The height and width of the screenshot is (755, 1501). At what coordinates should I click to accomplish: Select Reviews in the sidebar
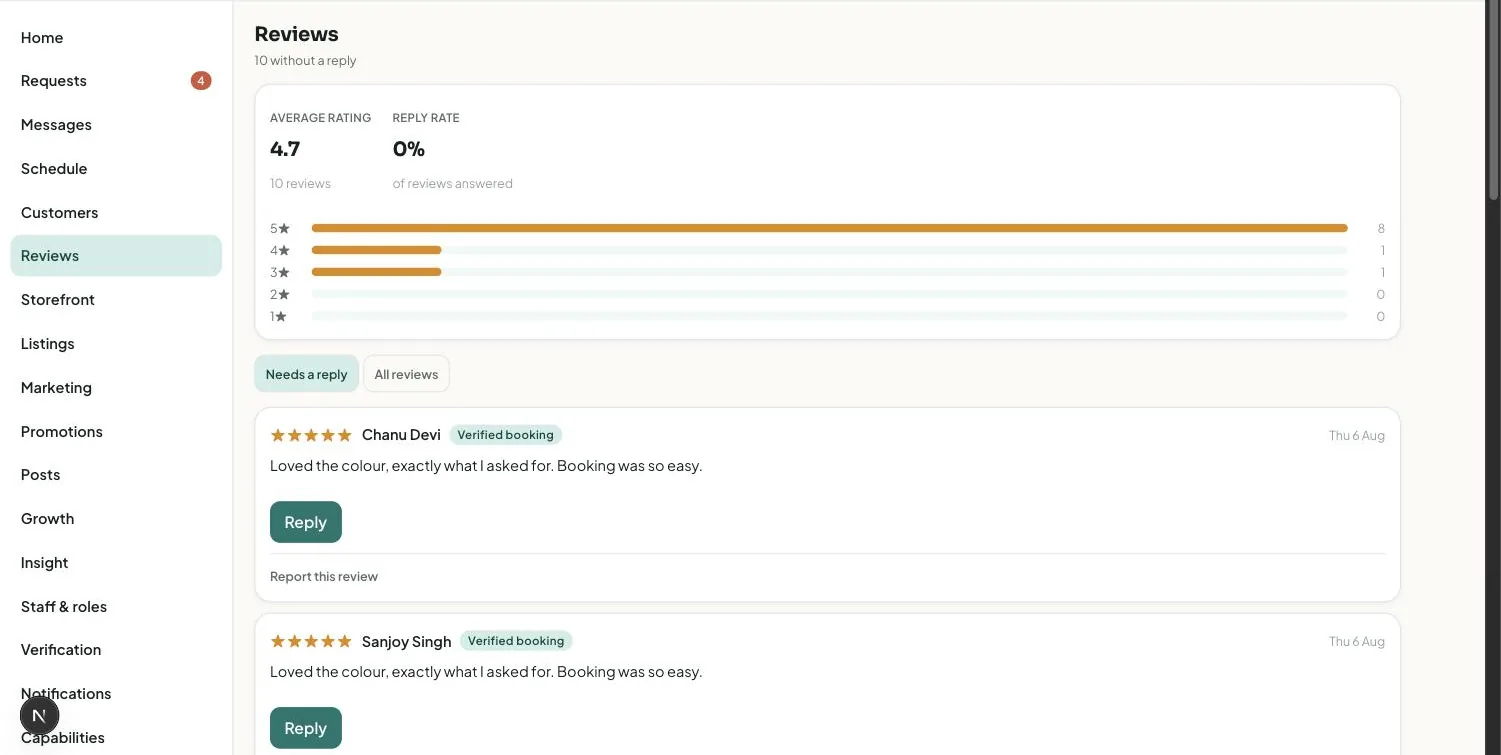point(116,256)
